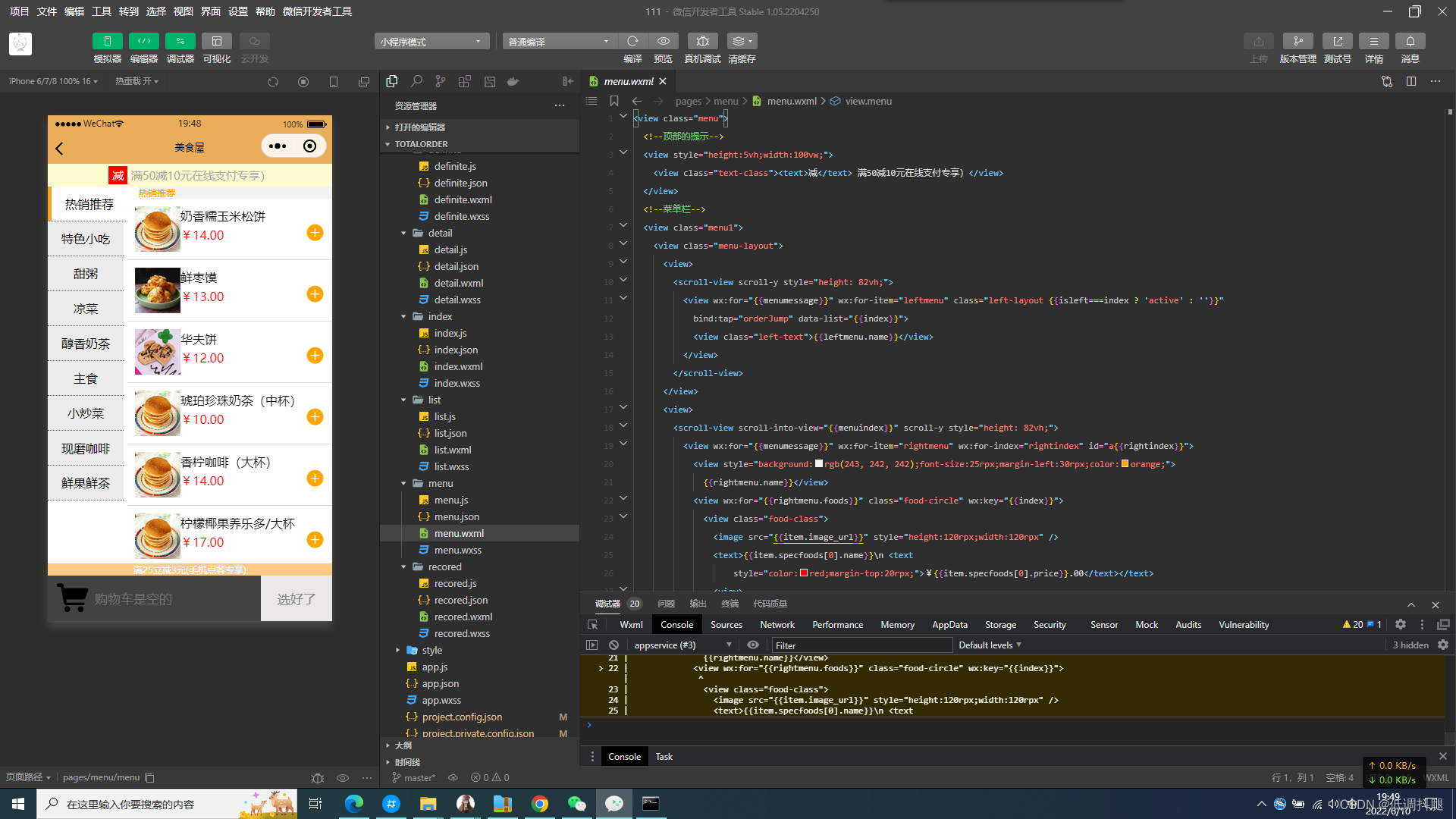Toggle the Debugger panel button
Image resolution: width=1456 pixels, height=819 pixels.
coord(180,41)
